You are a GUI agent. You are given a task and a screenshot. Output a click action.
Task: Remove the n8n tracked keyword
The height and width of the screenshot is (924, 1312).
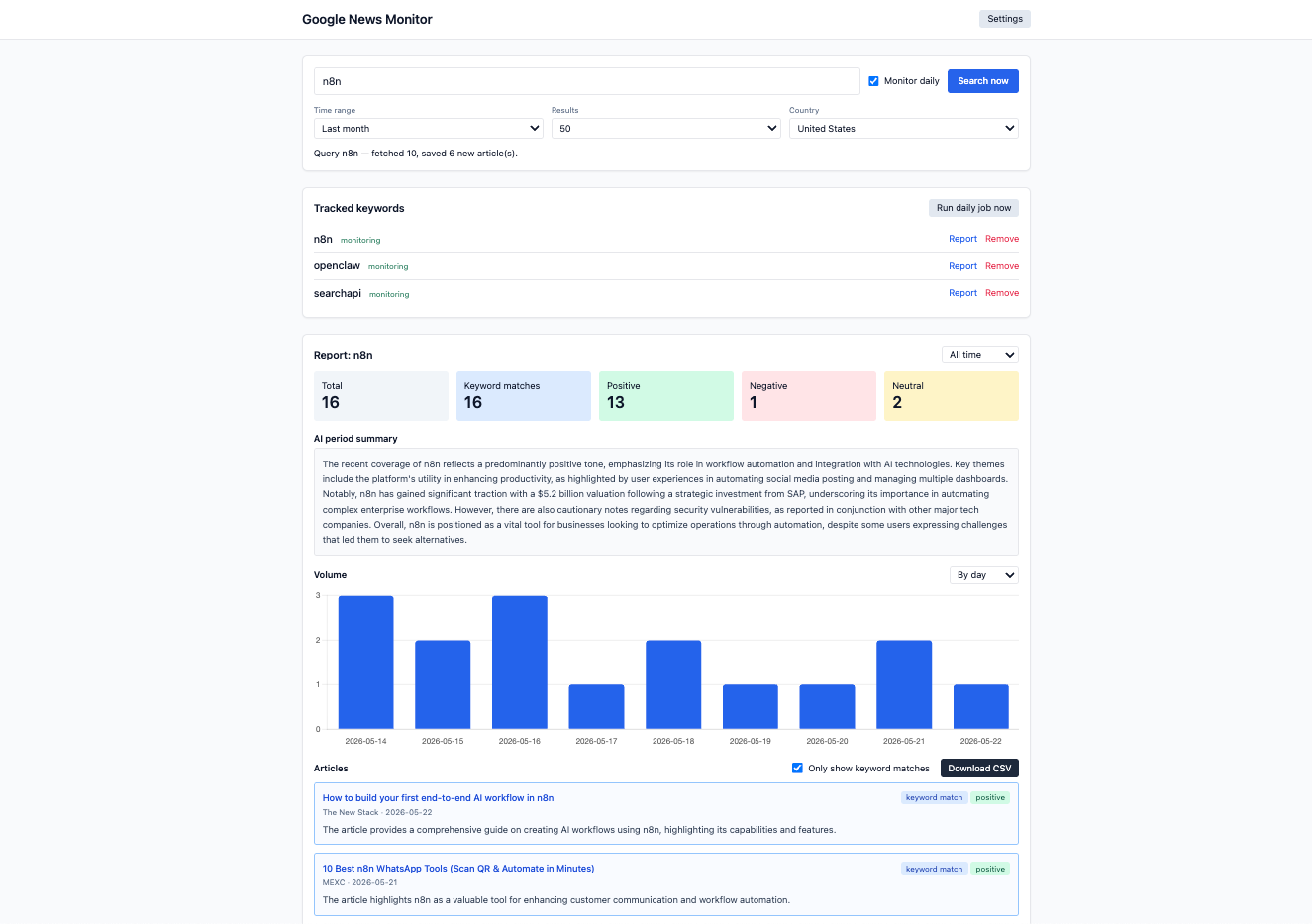click(1002, 239)
